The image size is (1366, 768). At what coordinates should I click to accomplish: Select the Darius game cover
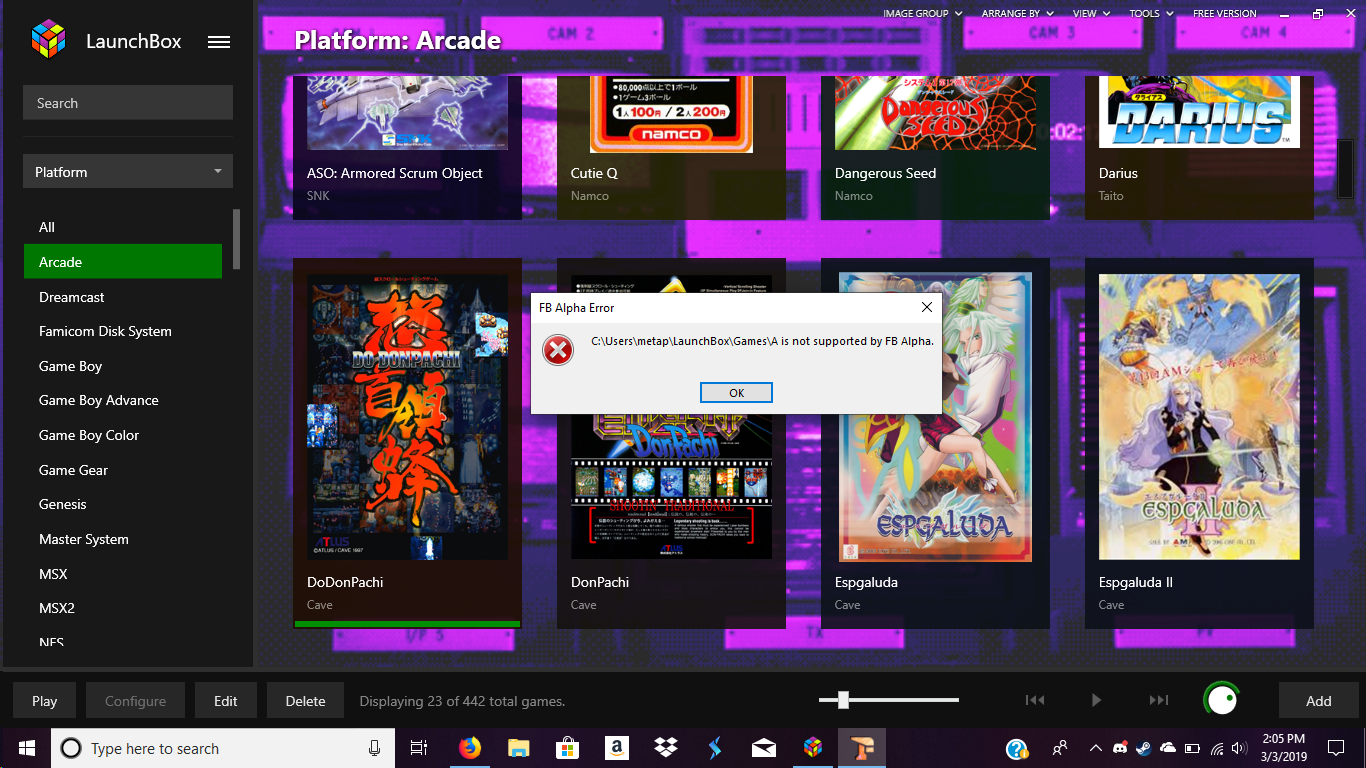[1199, 111]
